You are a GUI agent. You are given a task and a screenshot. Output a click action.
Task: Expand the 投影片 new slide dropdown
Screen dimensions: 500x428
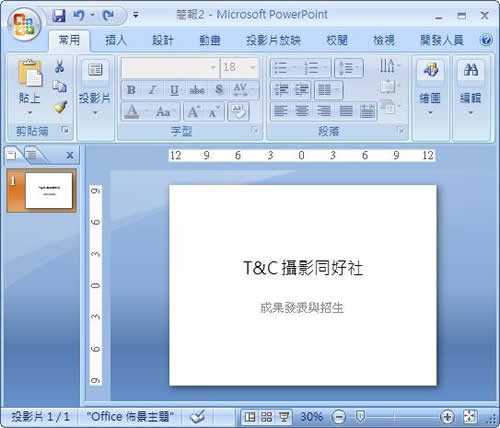[95, 113]
